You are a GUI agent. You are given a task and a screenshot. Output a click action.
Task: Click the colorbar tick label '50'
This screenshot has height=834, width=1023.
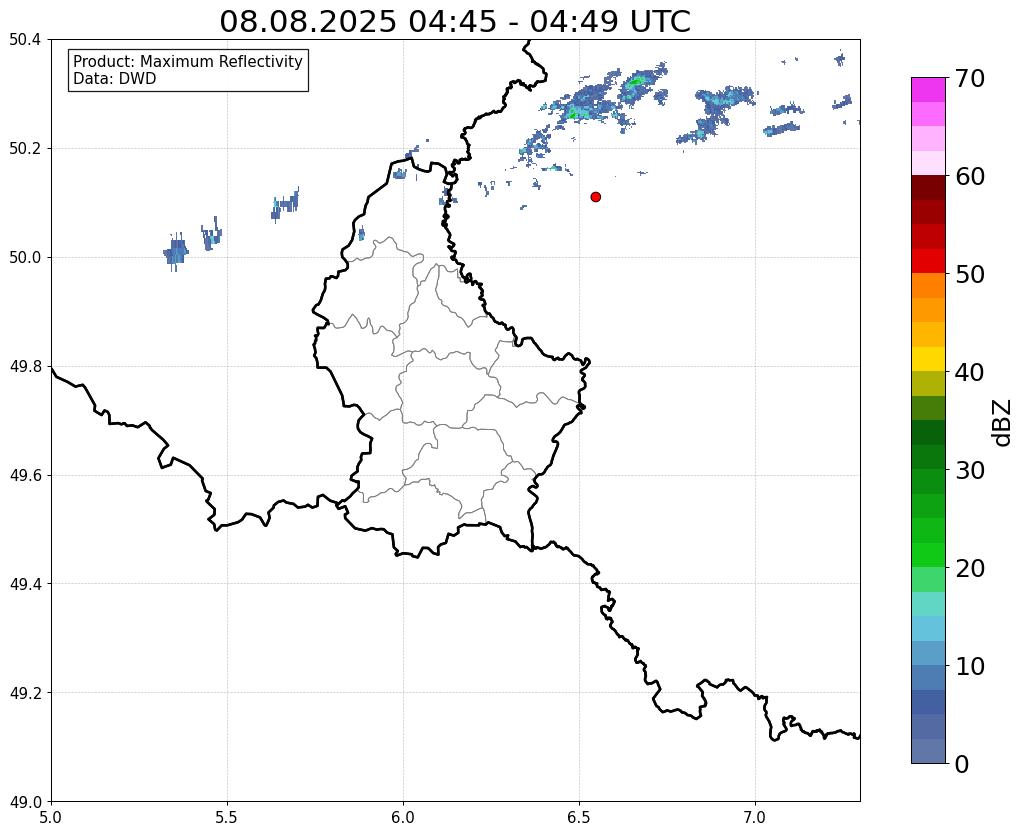tap(970, 274)
